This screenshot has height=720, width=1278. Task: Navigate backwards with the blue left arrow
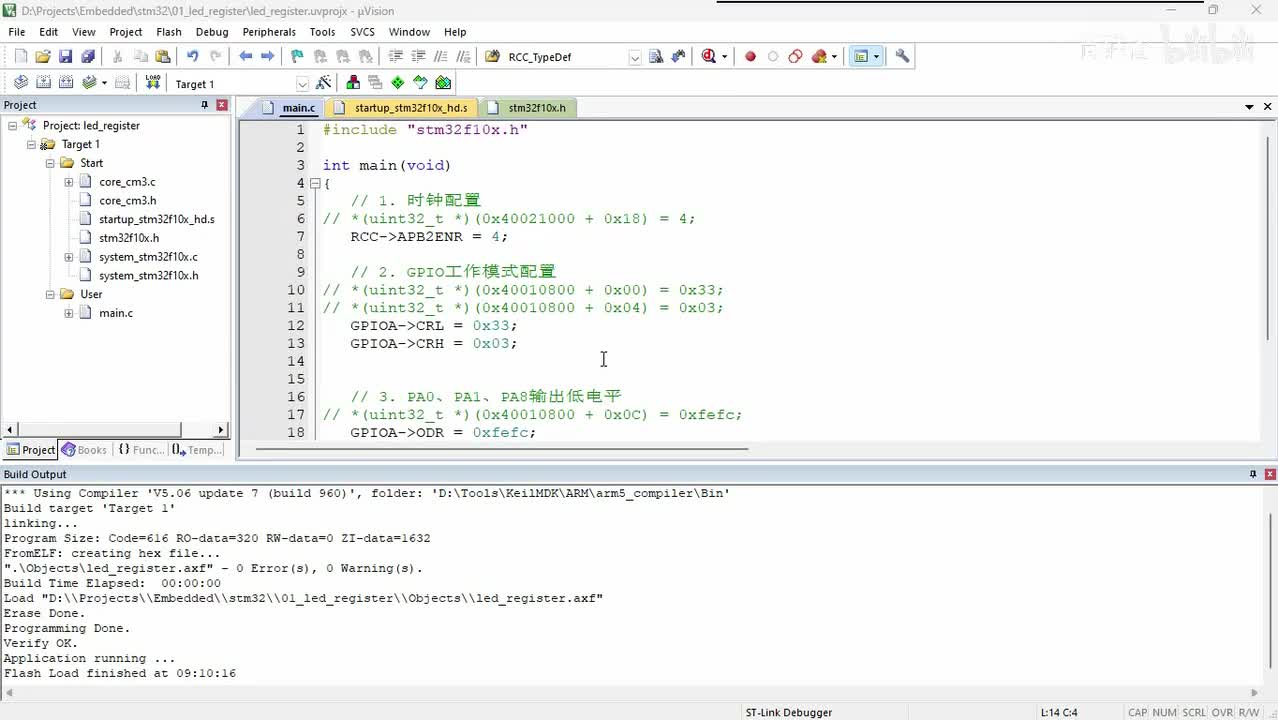pyautogui.click(x=245, y=57)
